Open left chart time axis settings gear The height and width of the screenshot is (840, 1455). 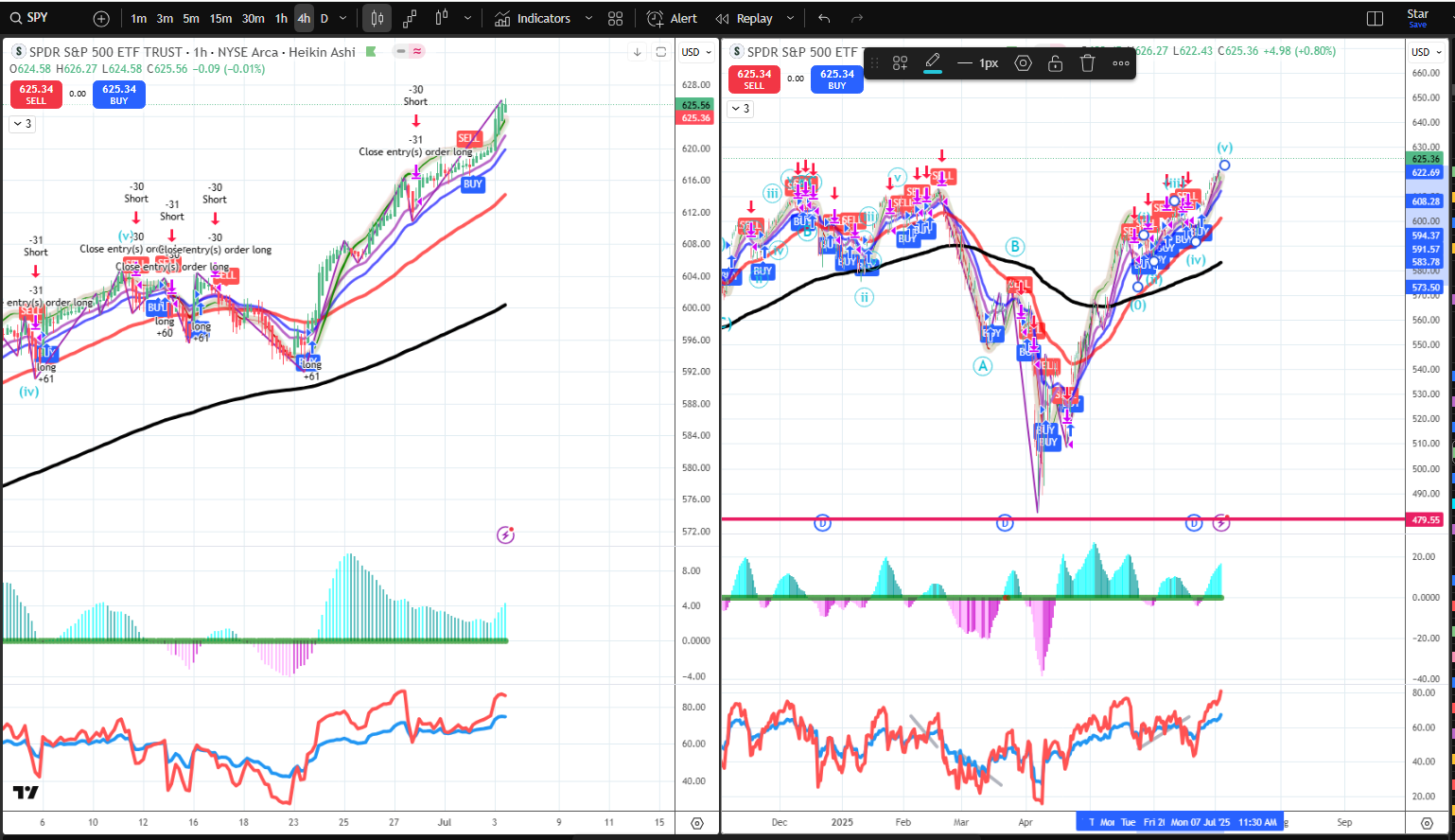(x=697, y=823)
